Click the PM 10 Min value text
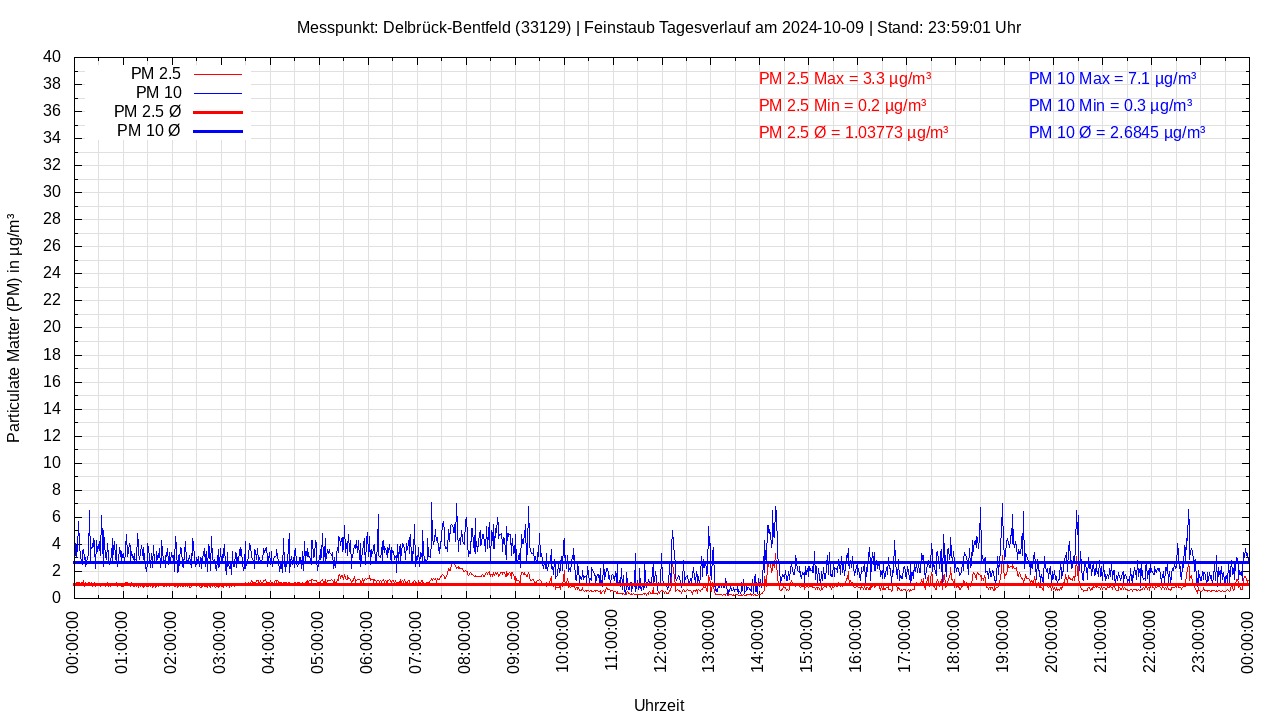The width and height of the screenshot is (1280, 720). coord(1110,105)
